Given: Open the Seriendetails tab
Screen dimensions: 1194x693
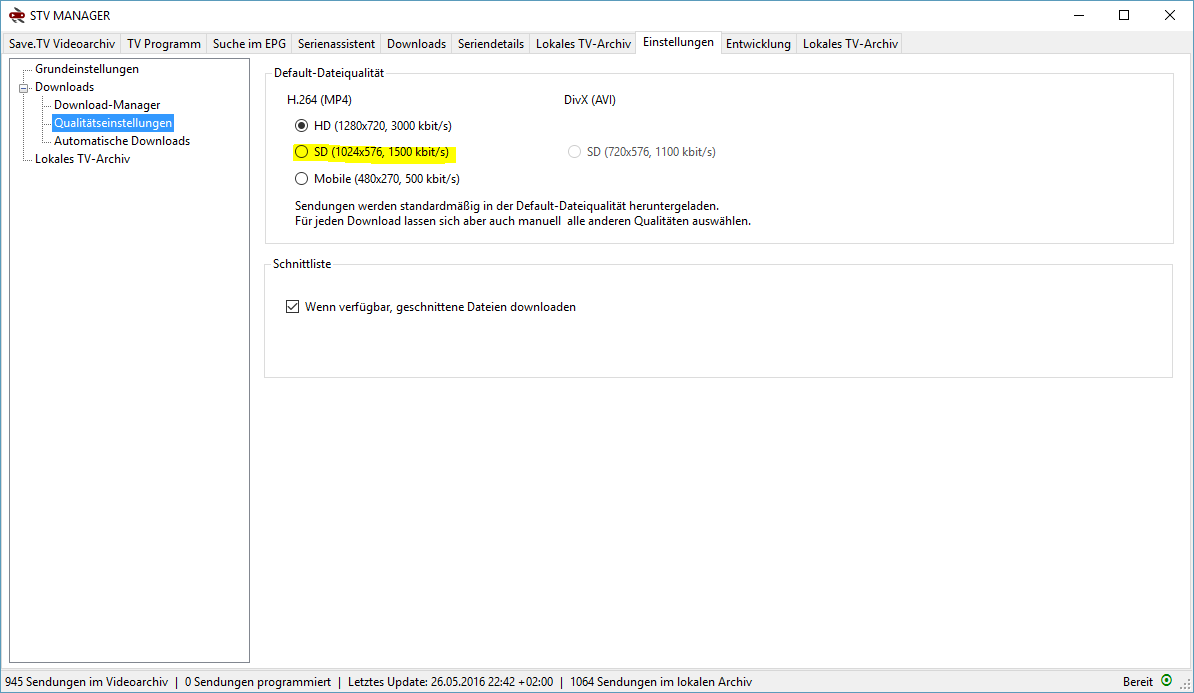Looking at the screenshot, I should [490, 44].
